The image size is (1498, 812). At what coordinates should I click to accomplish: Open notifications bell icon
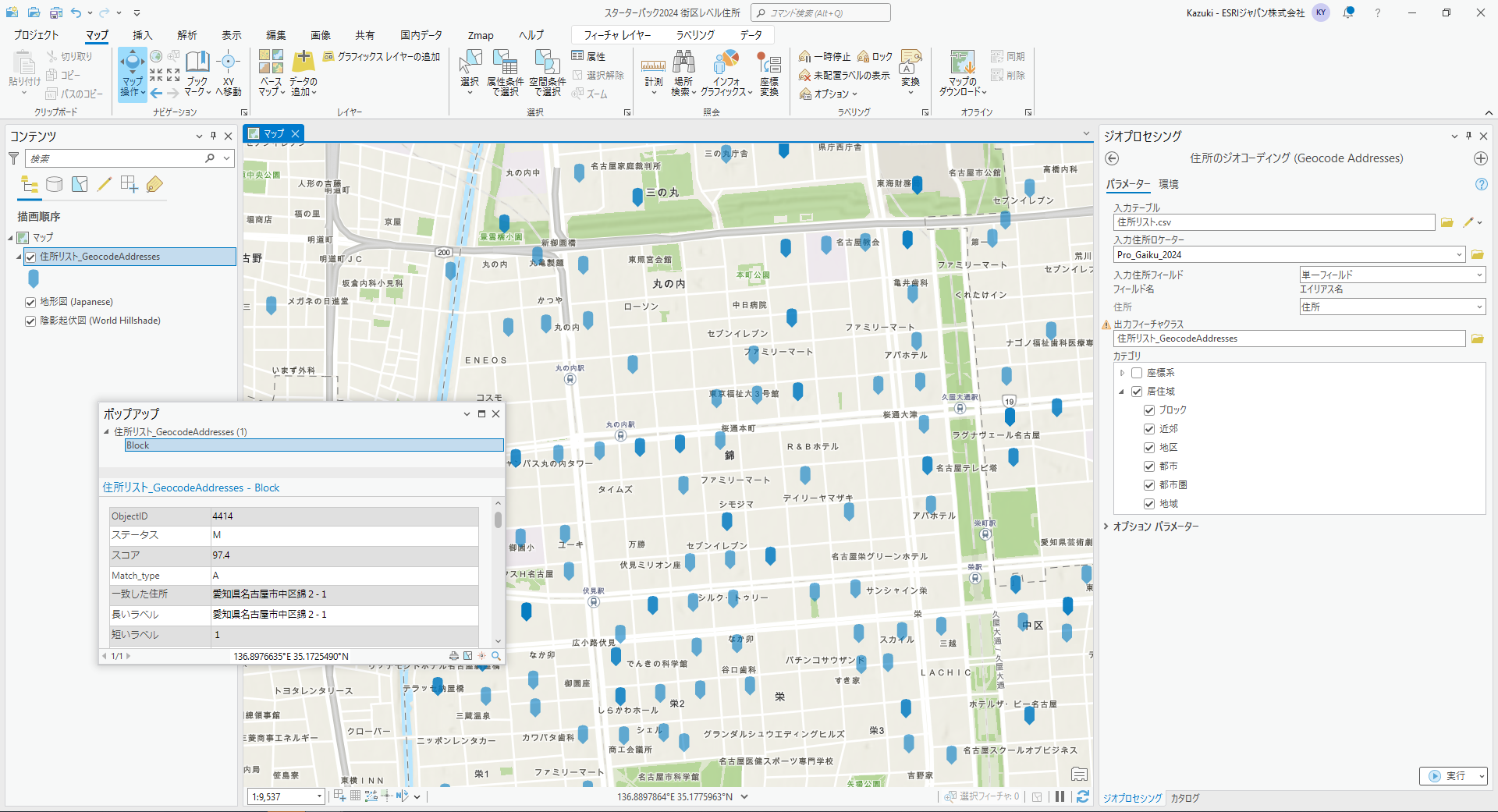1348,12
